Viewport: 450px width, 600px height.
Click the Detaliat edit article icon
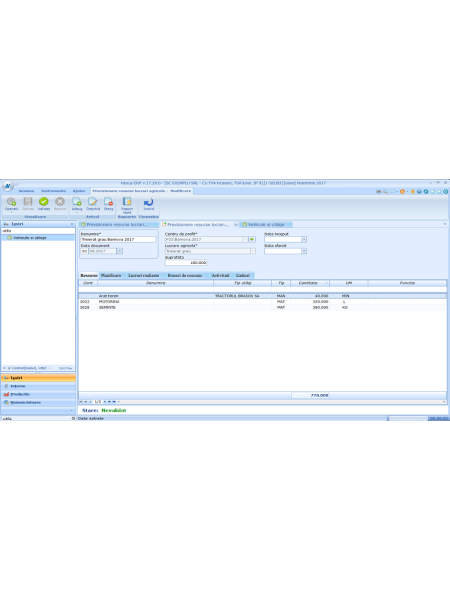point(93,202)
